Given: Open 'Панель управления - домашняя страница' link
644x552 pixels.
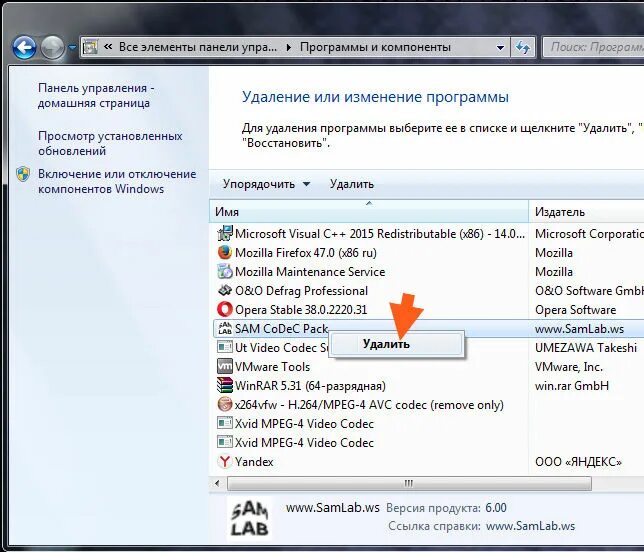Looking at the screenshot, I should coord(96,95).
